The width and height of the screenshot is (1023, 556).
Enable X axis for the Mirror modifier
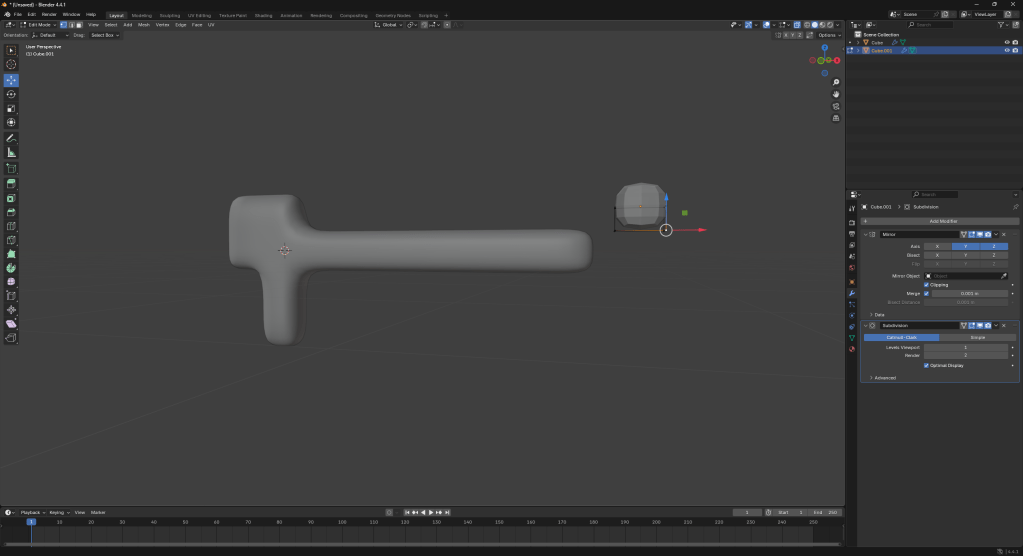(936, 246)
